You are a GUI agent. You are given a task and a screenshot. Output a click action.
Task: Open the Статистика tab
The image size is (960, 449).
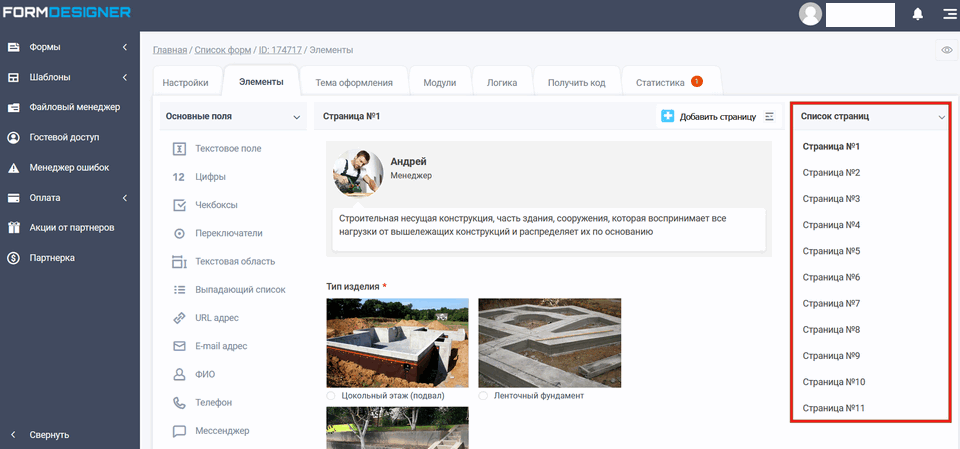click(x=671, y=83)
